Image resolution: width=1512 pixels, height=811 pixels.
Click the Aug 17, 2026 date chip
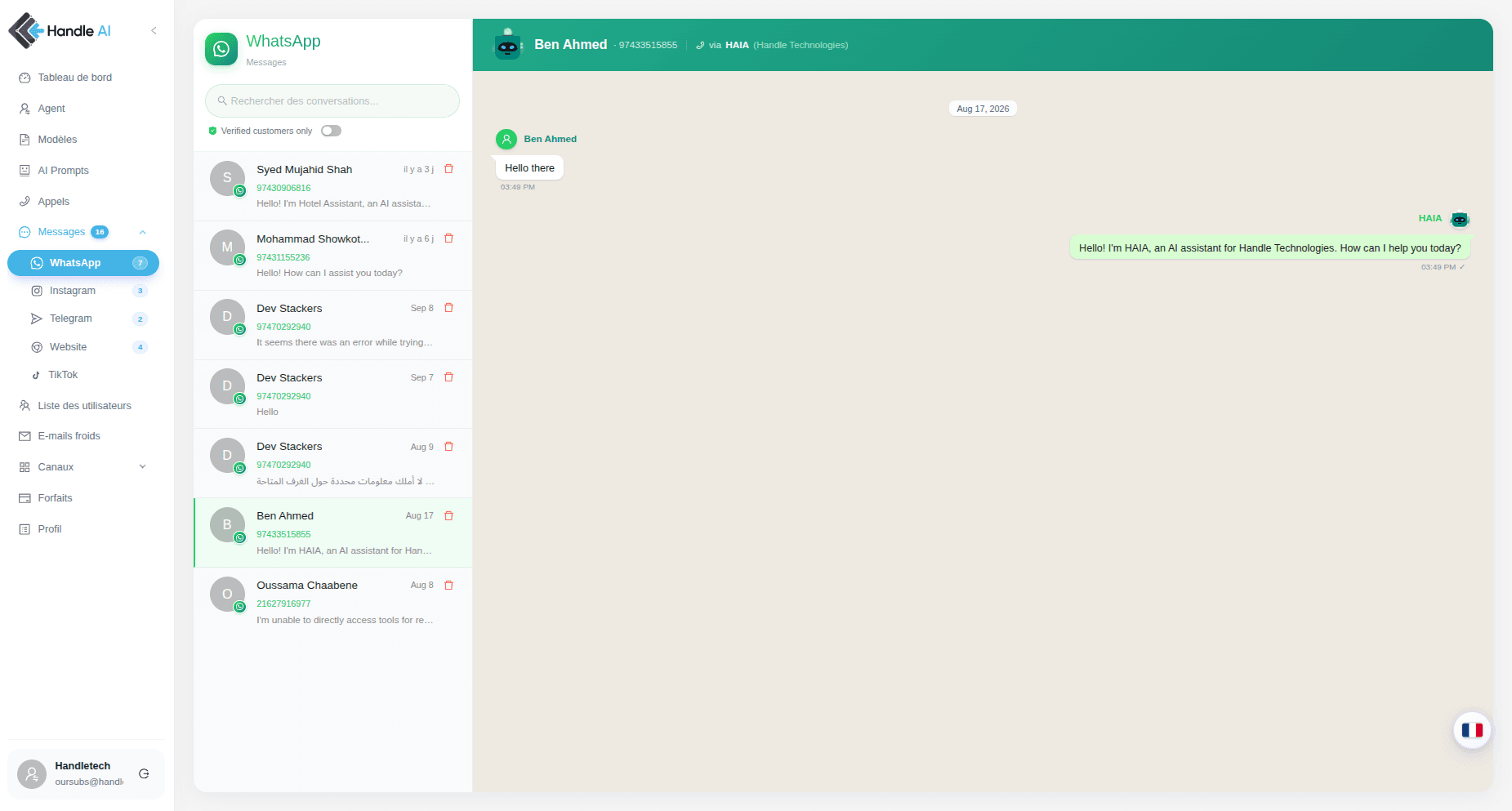pos(983,109)
